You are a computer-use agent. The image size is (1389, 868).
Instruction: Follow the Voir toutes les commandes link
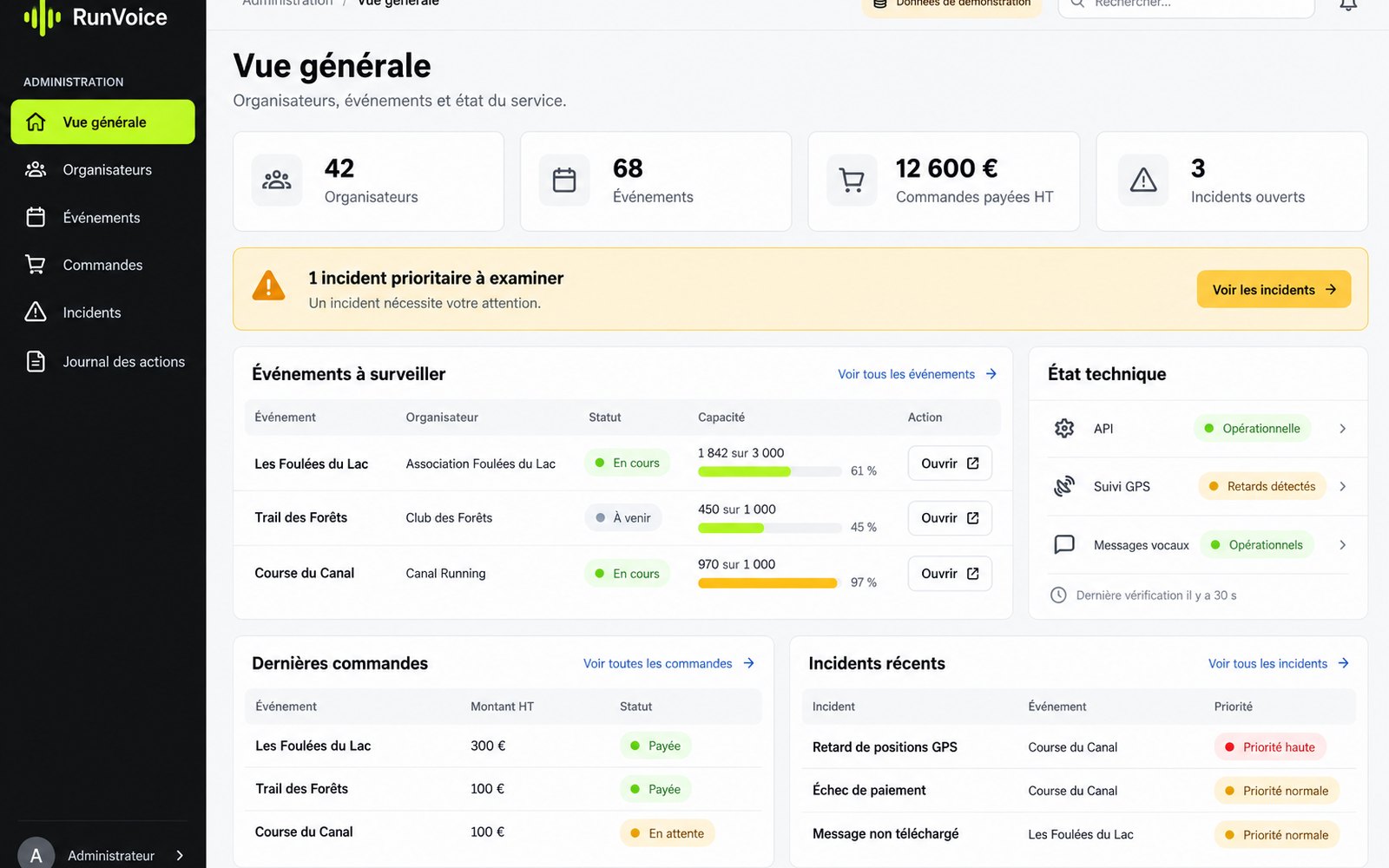(x=668, y=663)
